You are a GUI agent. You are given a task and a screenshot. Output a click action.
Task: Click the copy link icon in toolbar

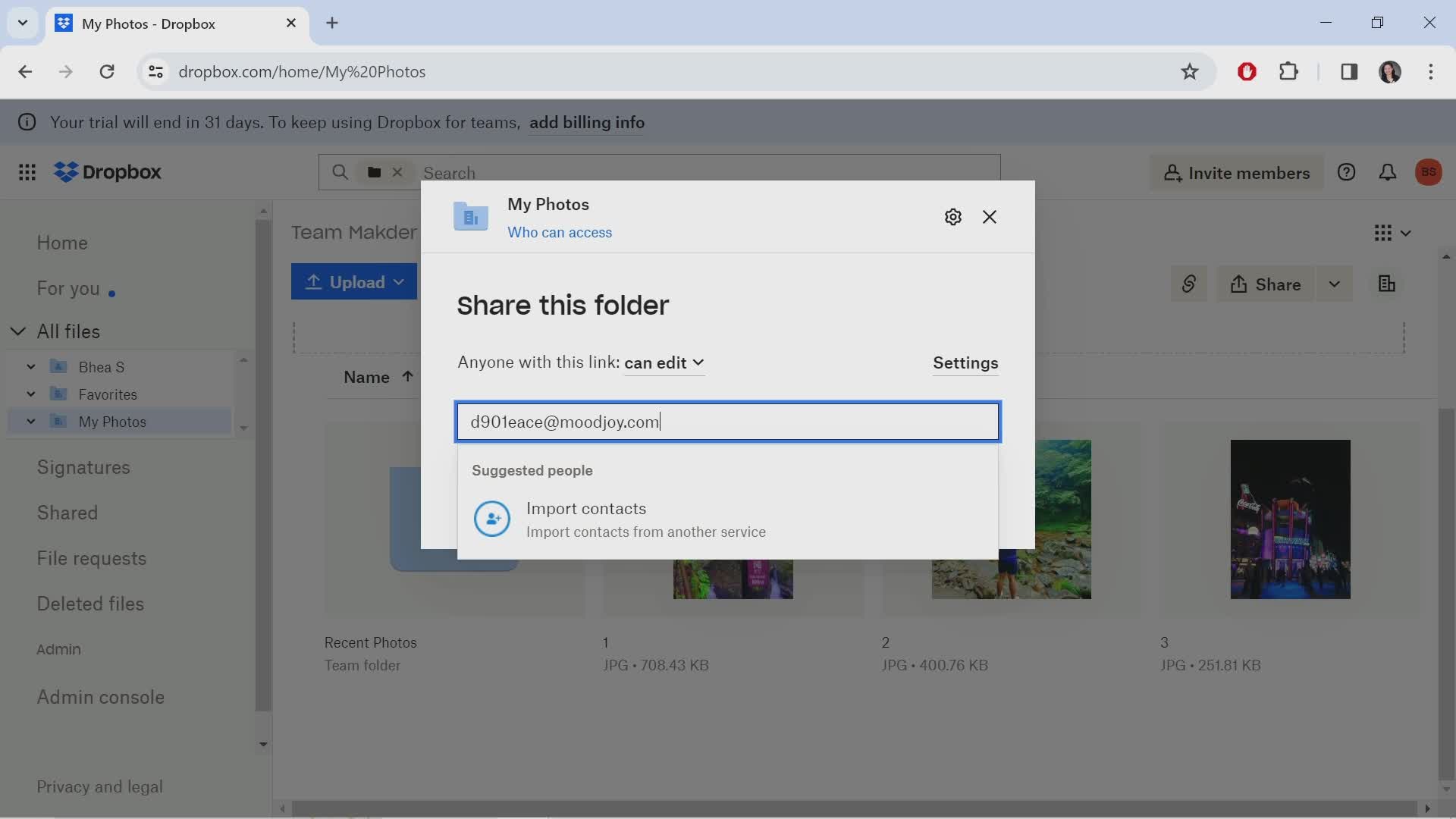pos(1189,284)
